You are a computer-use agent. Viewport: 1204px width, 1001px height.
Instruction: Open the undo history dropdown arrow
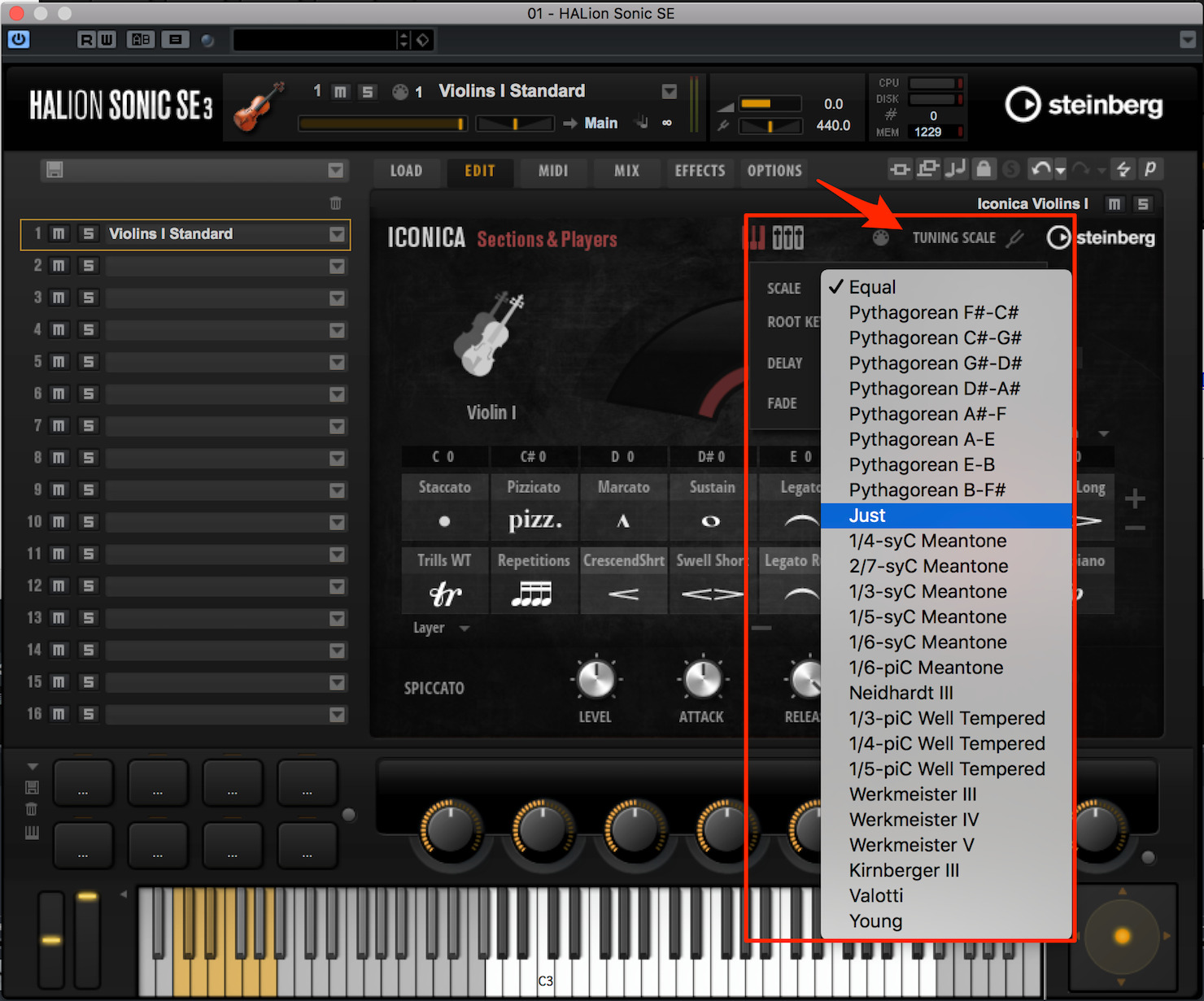click(1060, 171)
